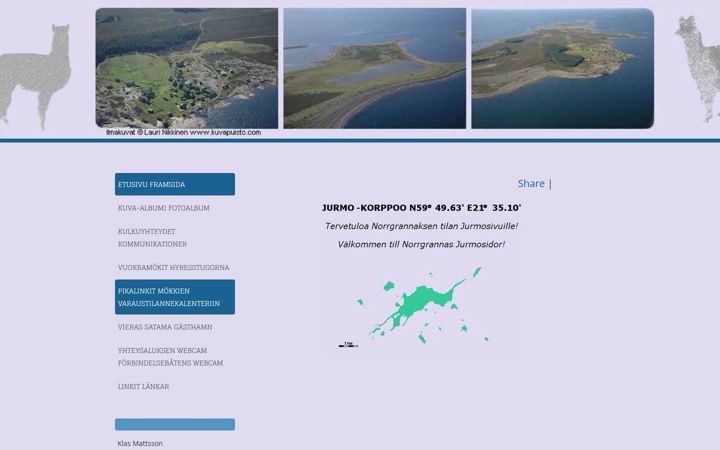720x450 pixels.
Task: Open Pikalinkit mökkien varaustilannekalenteriin
Action: 174,297
